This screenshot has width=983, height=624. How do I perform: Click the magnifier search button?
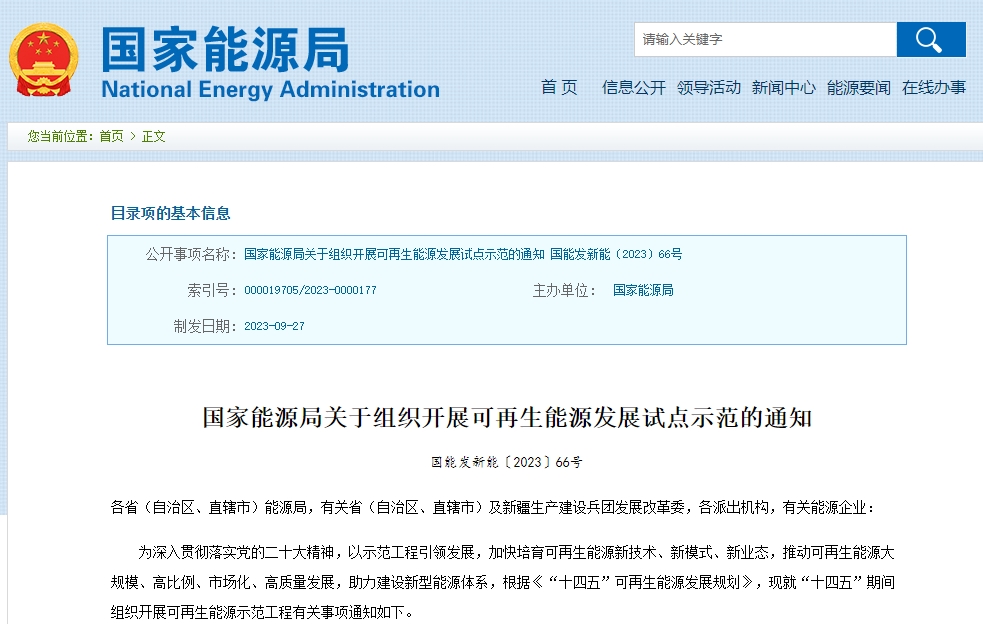click(x=930, y=40)
